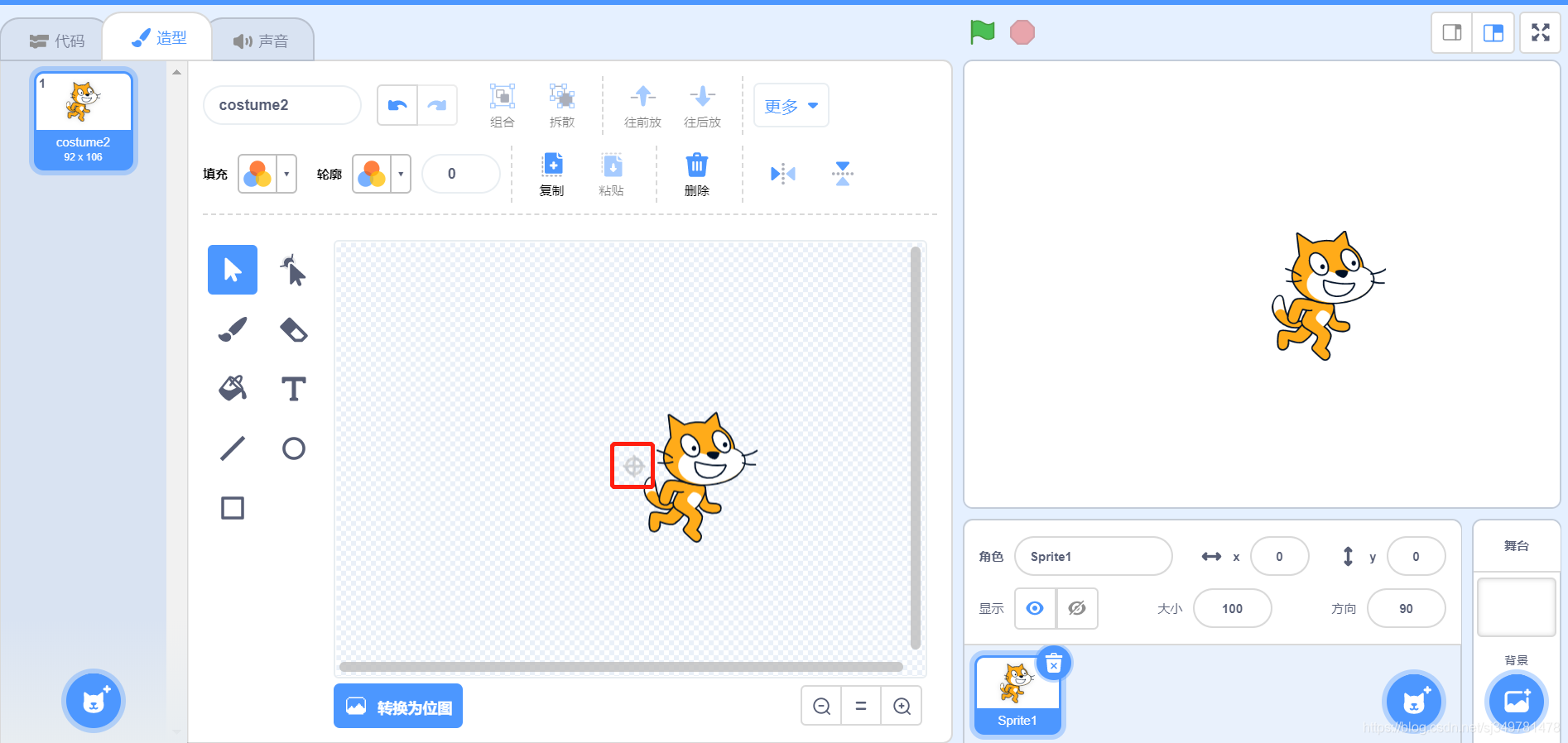This screenshot has height=743, width=1568.
Task: Click the red stop button
Action: (x=1022, y=32)
